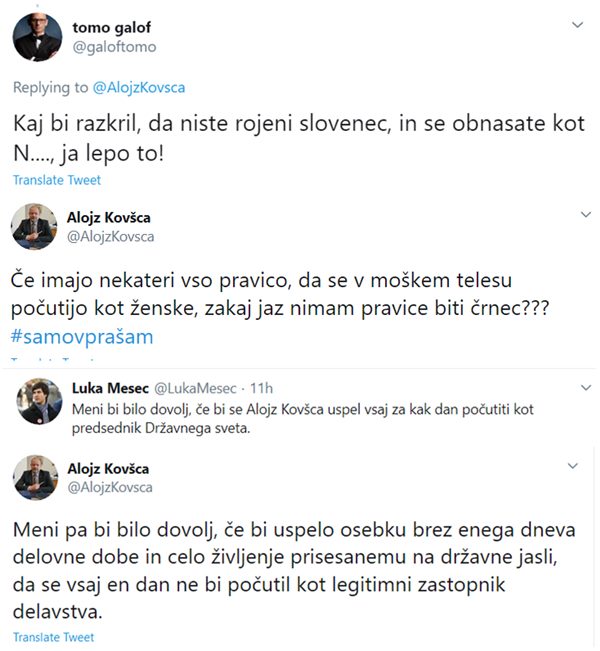
Task: Click Alojz Kovšca's avatar on the #samovprašam tweet
Action: [x=35, y=227]
